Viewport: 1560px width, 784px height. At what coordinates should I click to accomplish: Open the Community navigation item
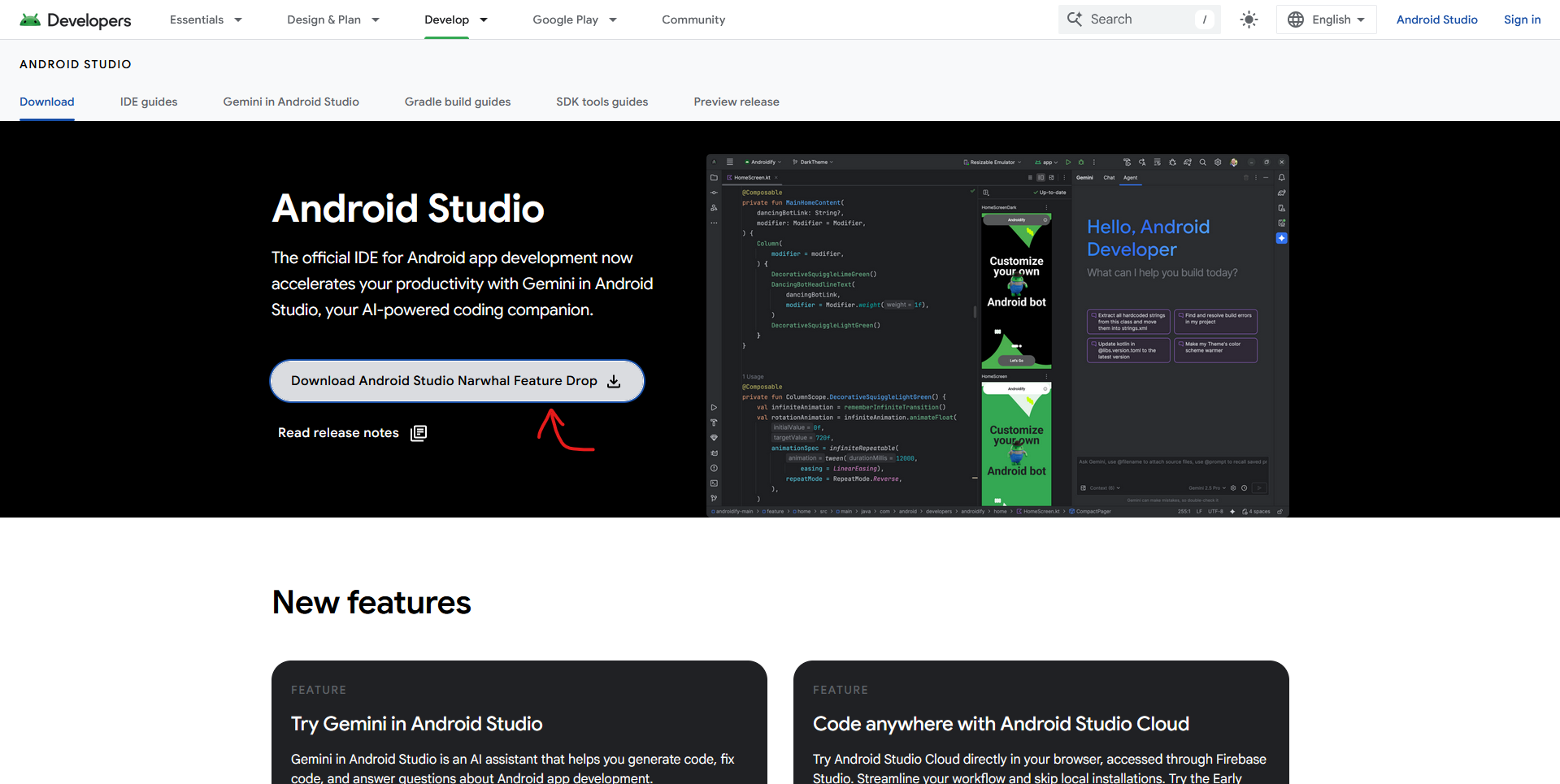point(693,19)
